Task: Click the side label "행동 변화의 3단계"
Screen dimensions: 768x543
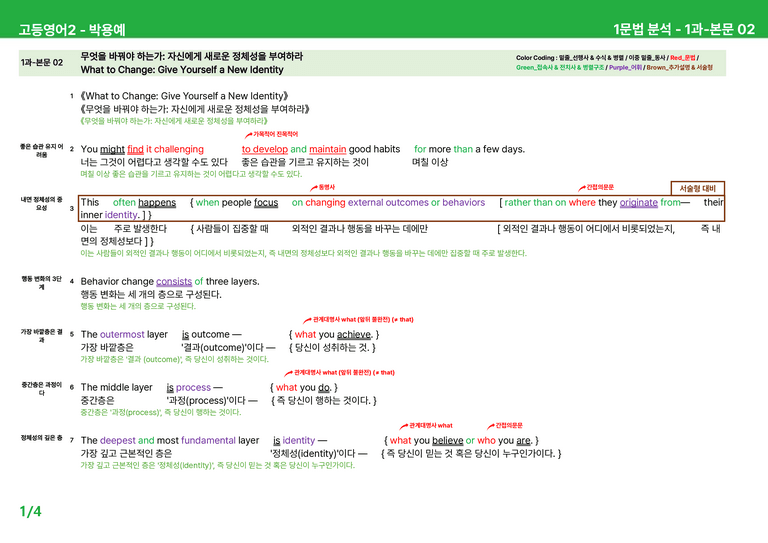Action: coord(42,283)
